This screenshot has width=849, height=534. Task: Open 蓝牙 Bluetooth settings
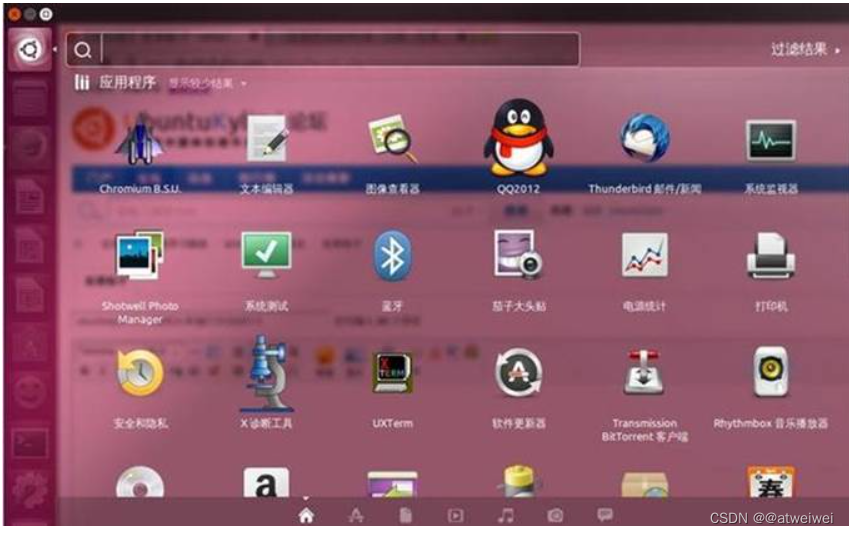point(393,256)
